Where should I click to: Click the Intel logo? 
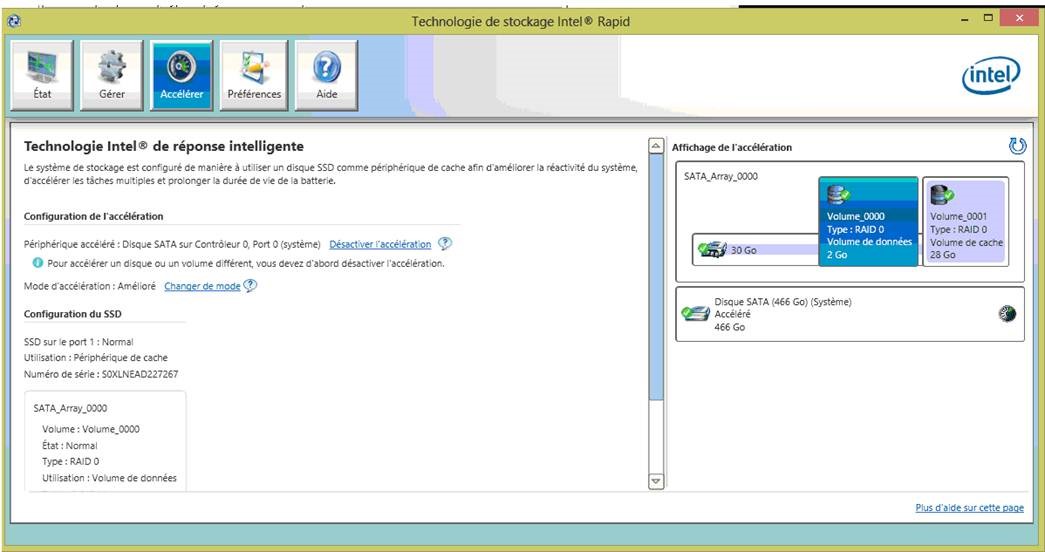(x=990, y=75)
